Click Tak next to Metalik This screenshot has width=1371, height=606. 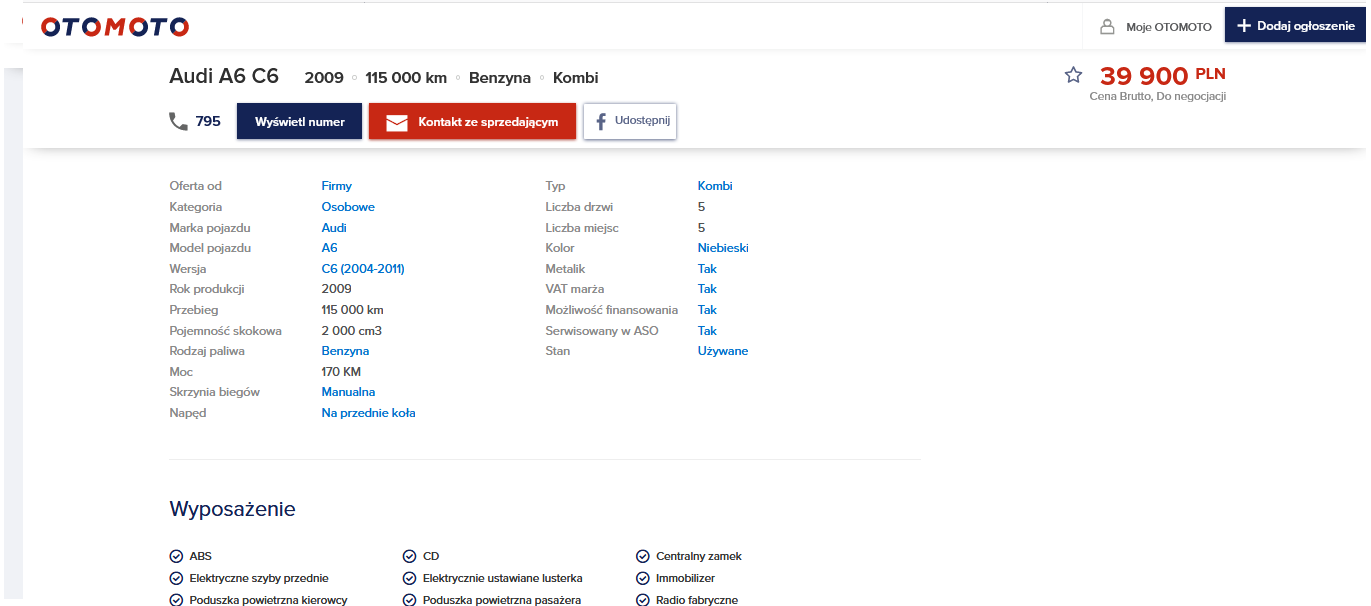point(707,269)
